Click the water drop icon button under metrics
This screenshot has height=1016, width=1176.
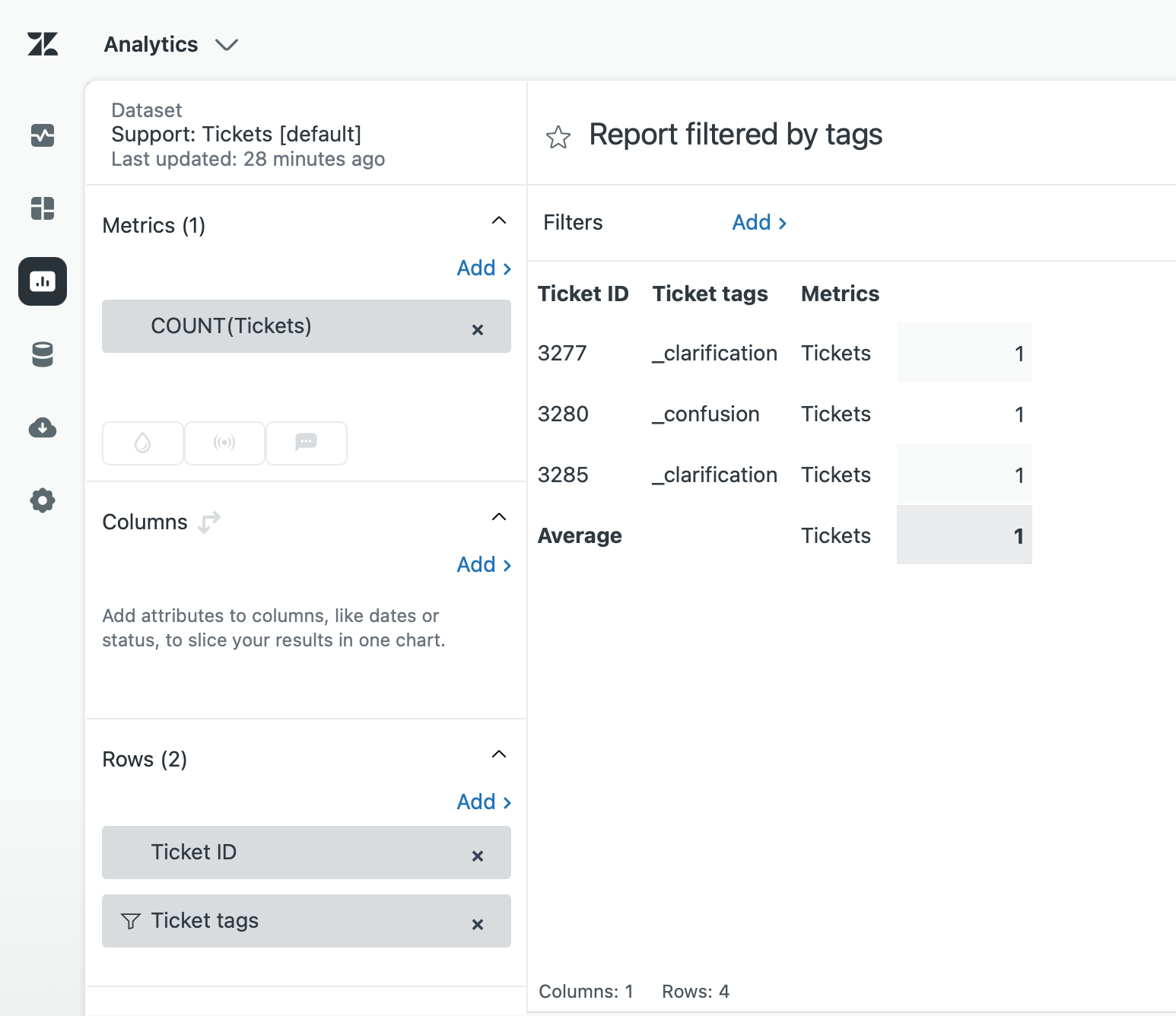point(143,443)
